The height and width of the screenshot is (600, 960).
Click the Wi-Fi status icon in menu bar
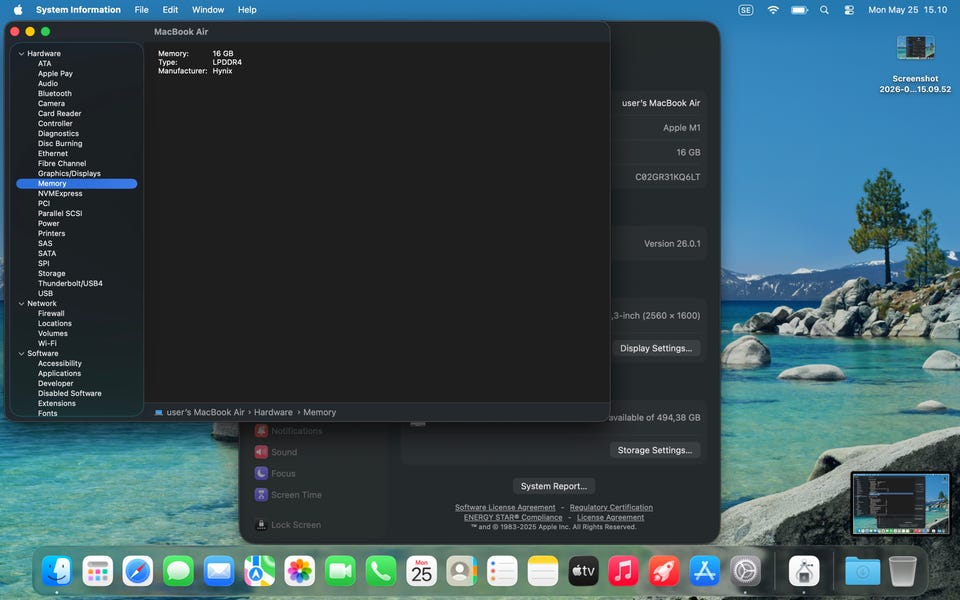click(x=773, y=10)
